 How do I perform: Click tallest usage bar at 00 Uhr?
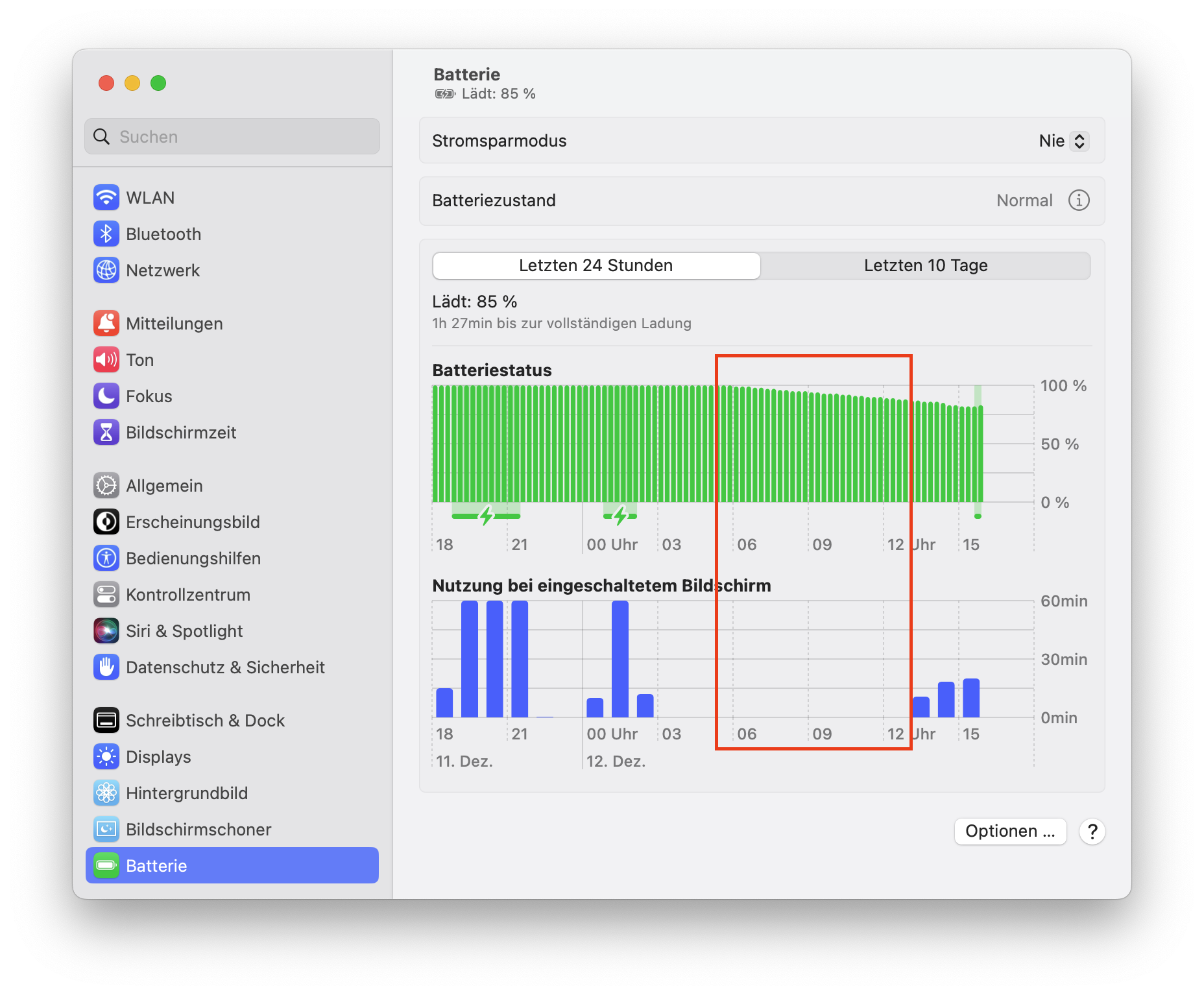pyautogui.click(x=620, y=658)
